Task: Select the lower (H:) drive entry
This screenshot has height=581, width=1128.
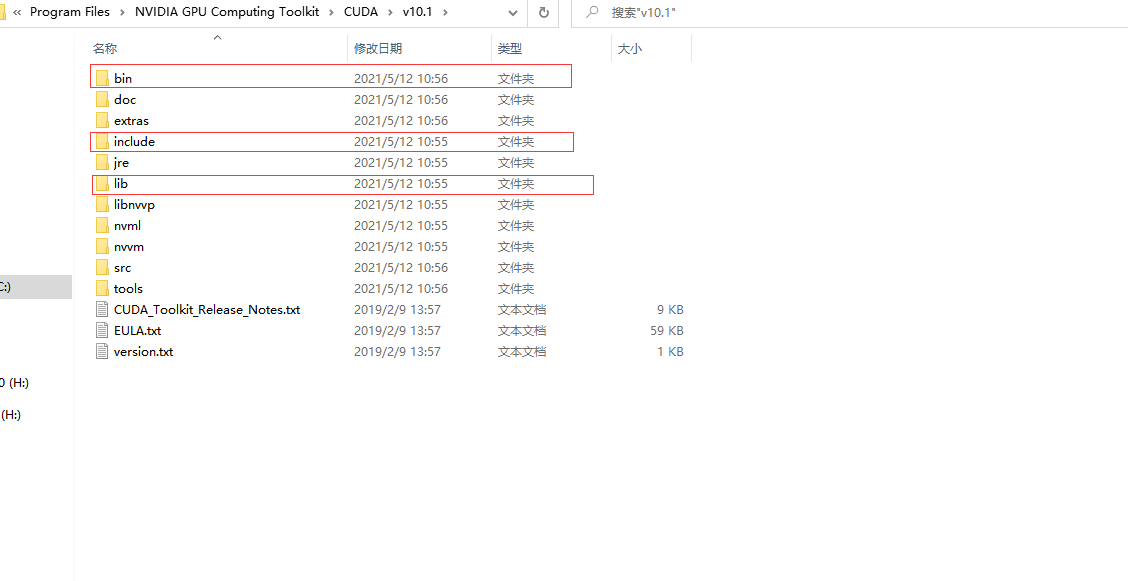Action: tap(12, 414)
